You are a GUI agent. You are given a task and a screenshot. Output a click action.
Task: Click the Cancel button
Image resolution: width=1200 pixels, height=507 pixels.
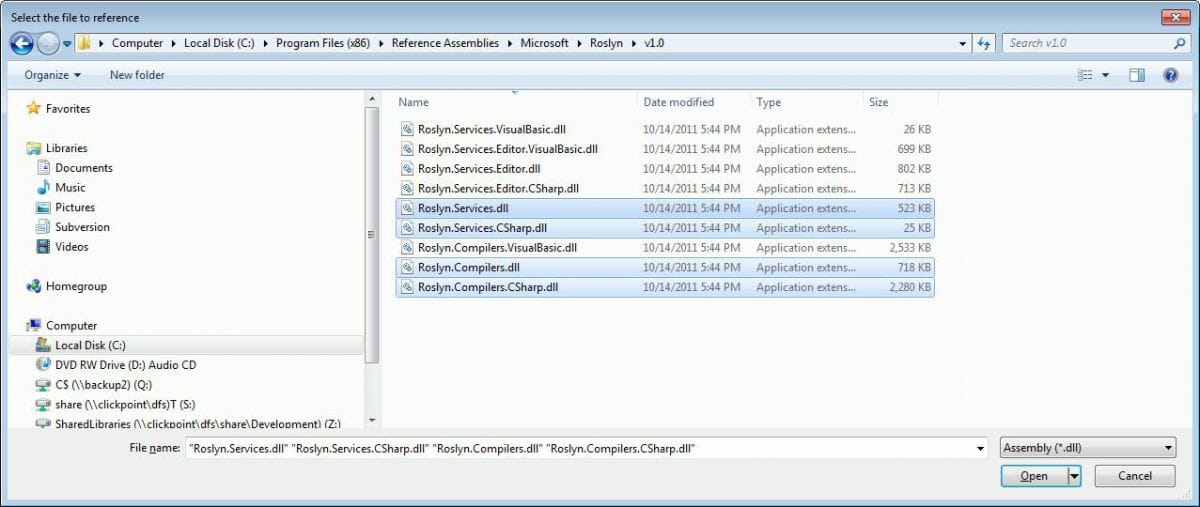point(1135,476)
